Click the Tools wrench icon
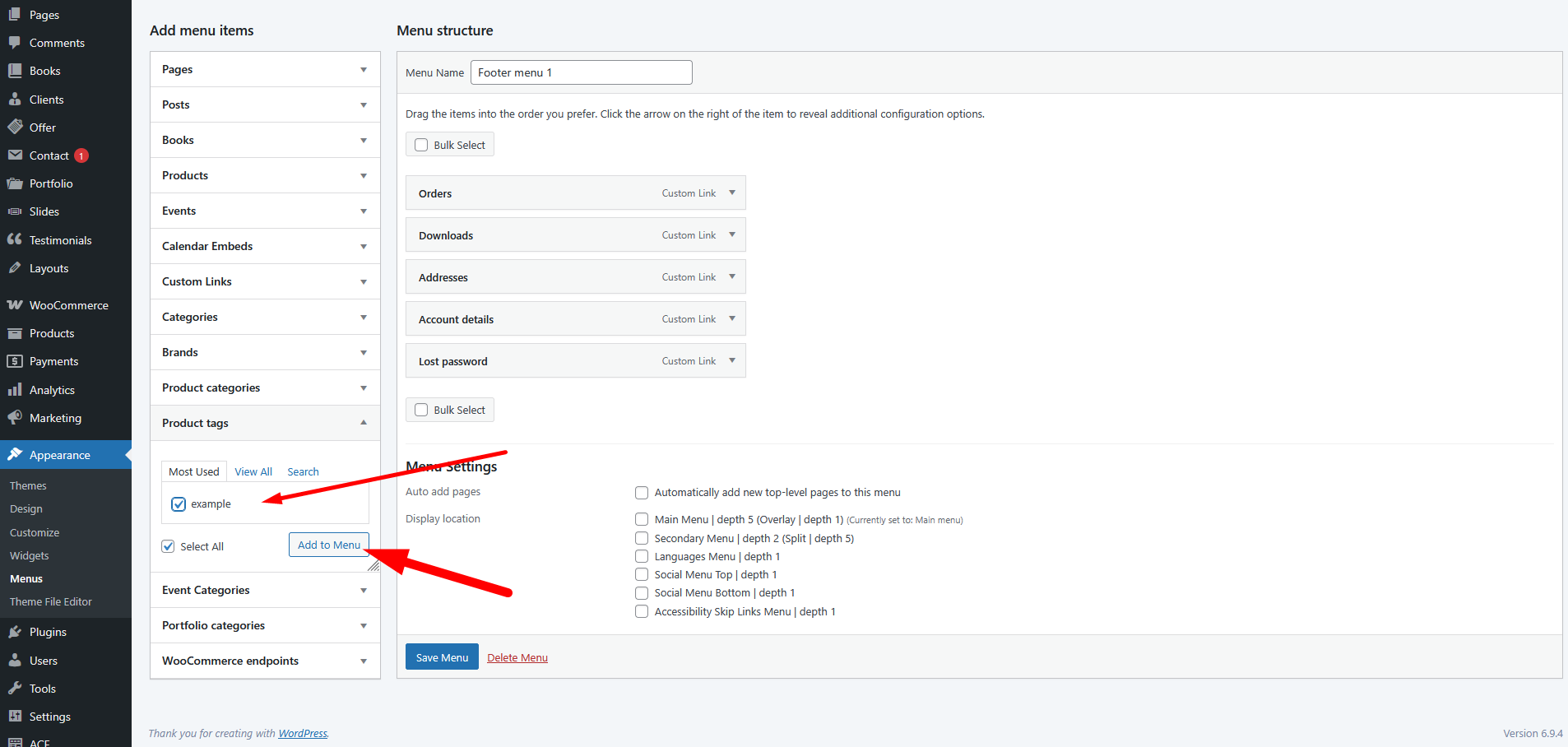Viewport: 1568px width, 747px height. pos(15,689)
